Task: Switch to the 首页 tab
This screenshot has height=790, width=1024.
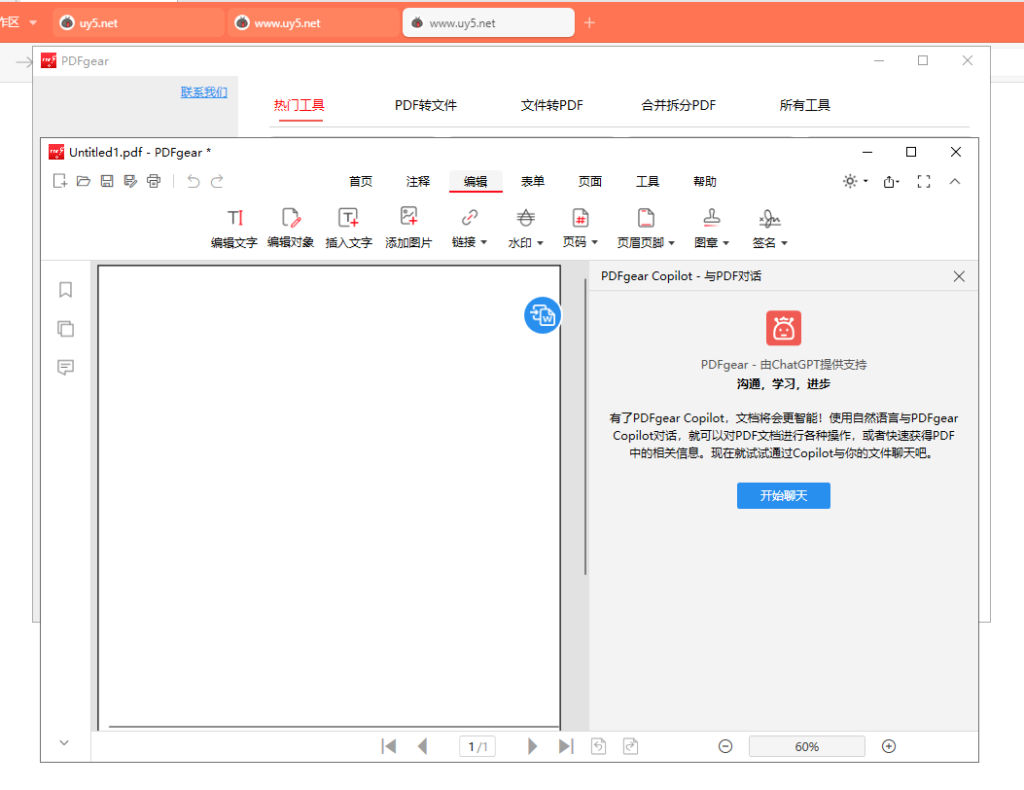Action: point(360,182)
